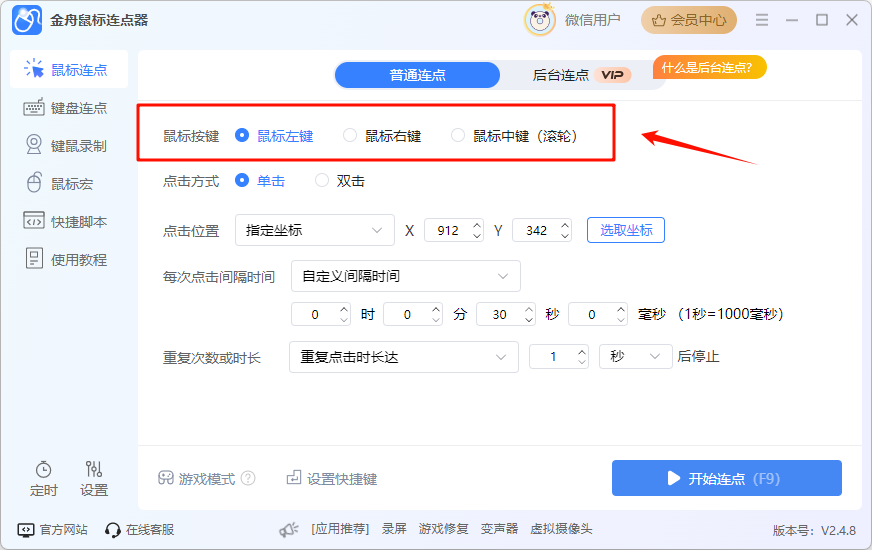Click 微信用户 username text

592,21
